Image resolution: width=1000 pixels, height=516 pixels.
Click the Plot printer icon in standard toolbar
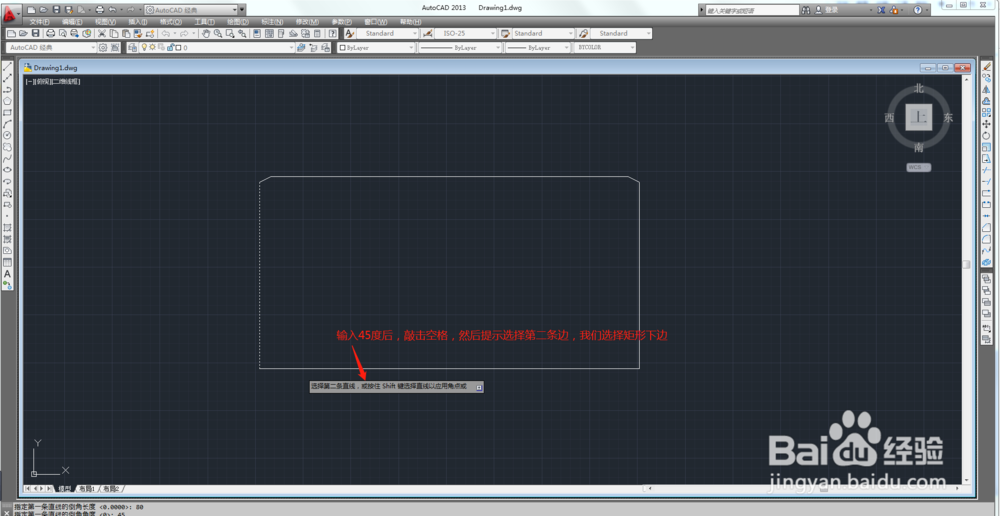click(x=50, y=33)
